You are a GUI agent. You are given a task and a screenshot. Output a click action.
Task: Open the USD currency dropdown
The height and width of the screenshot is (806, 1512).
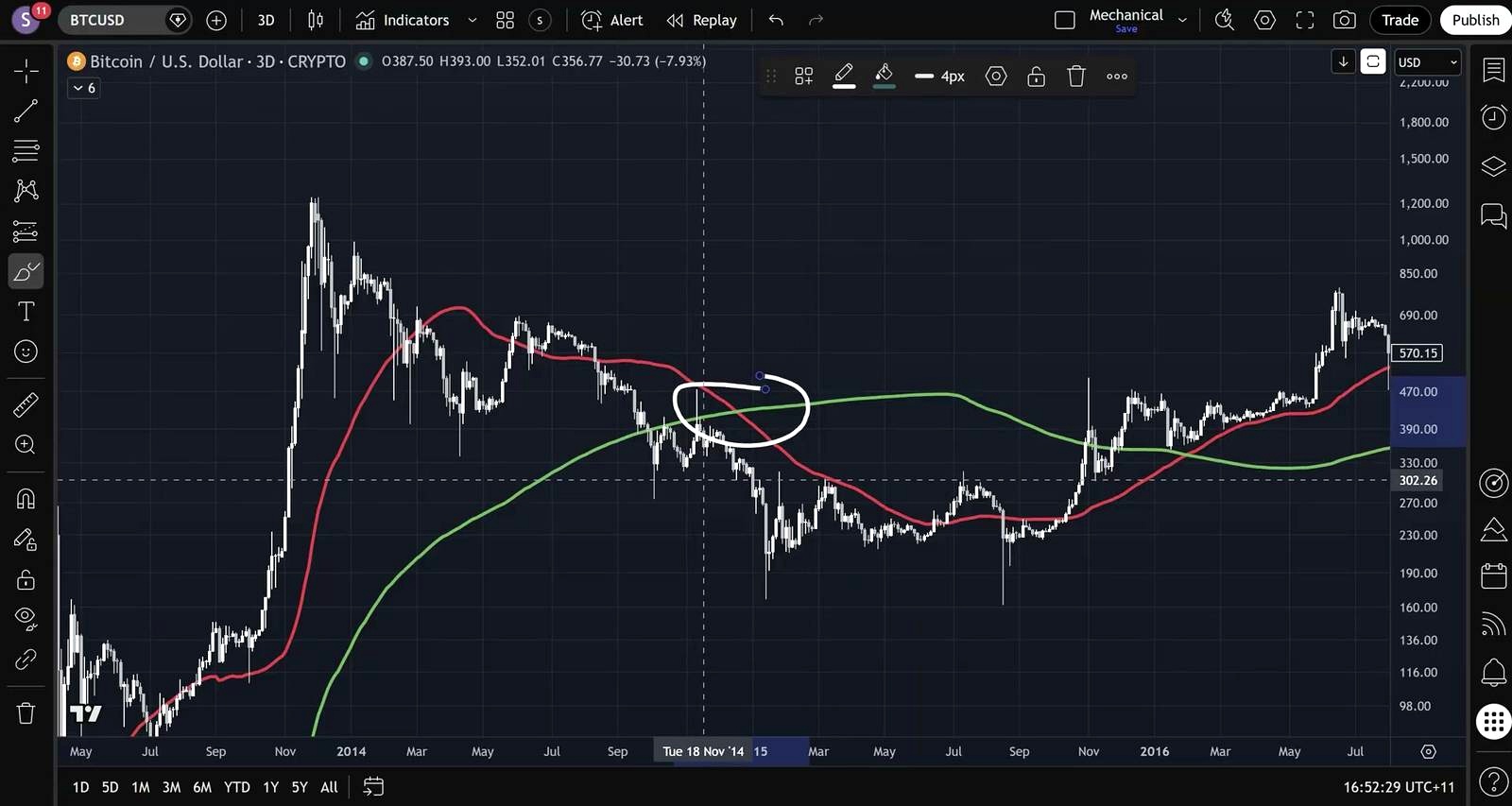pyautogui.click(x=1428, y=62)
